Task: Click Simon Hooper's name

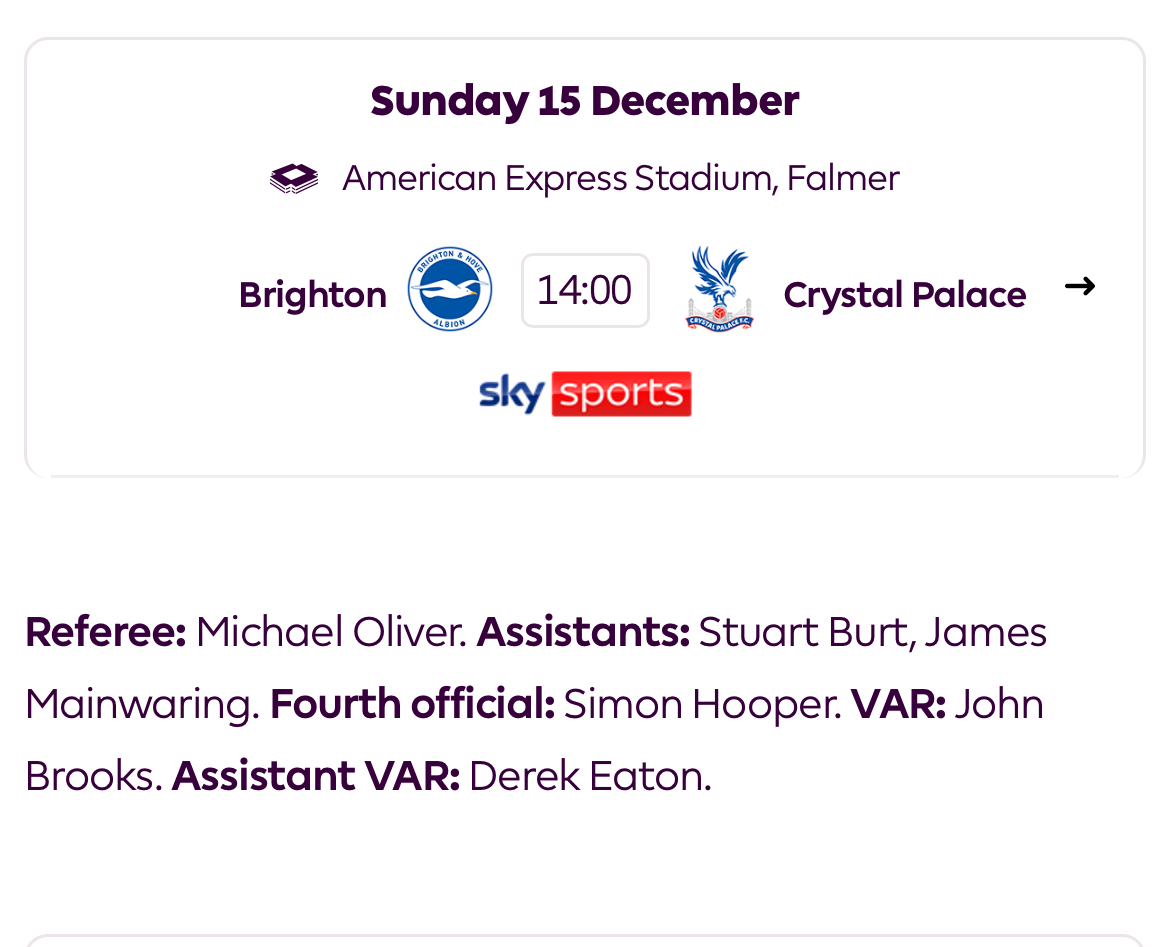Action: coord(702,705)
